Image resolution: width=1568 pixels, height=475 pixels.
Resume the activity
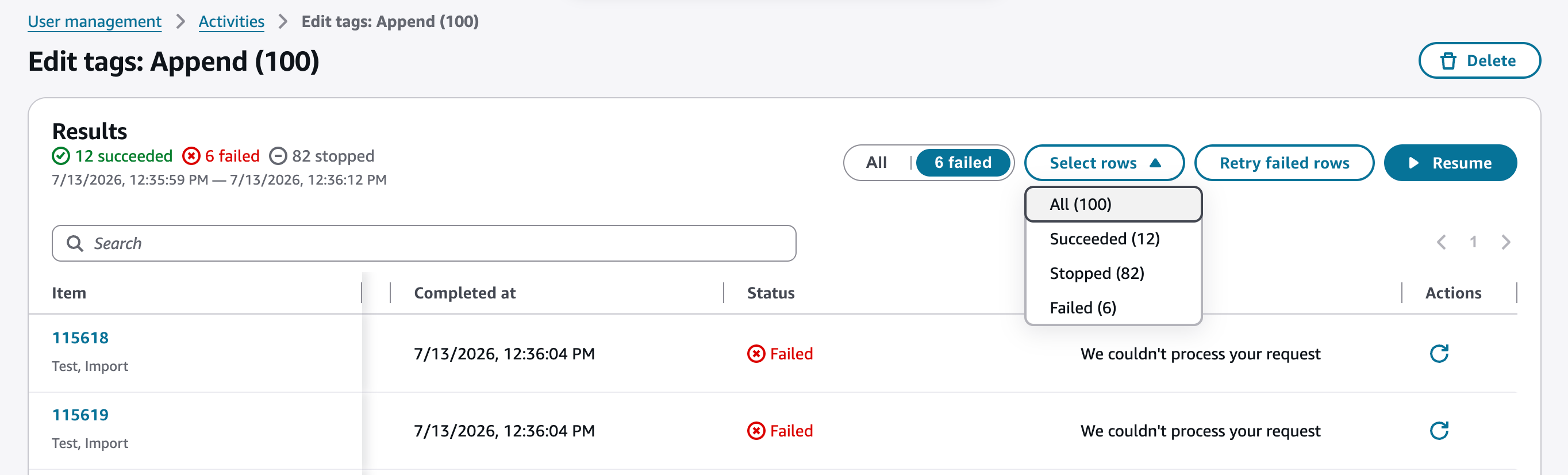pos(1450,163)
